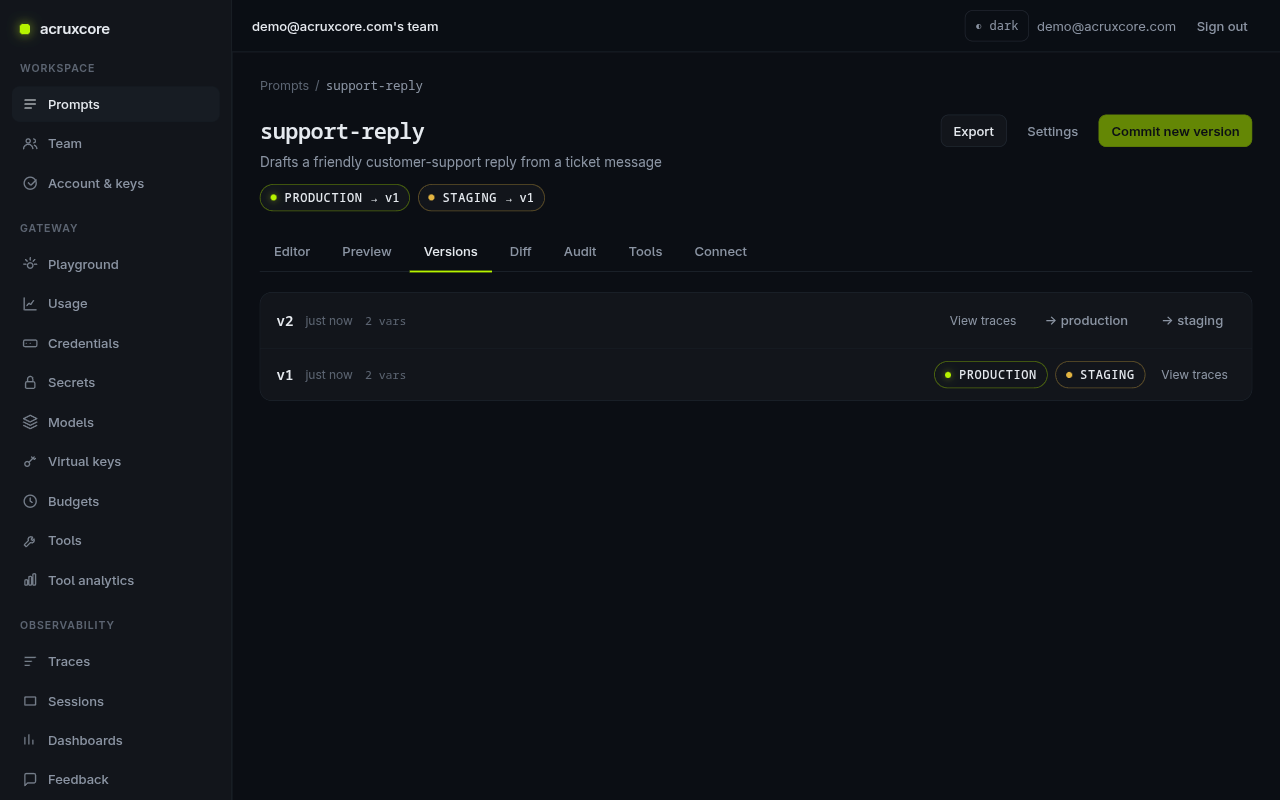Screen dimensions: 1280x800
Task: Select the v2 version label
Action: pyautogui.click(x=285, y=321)
